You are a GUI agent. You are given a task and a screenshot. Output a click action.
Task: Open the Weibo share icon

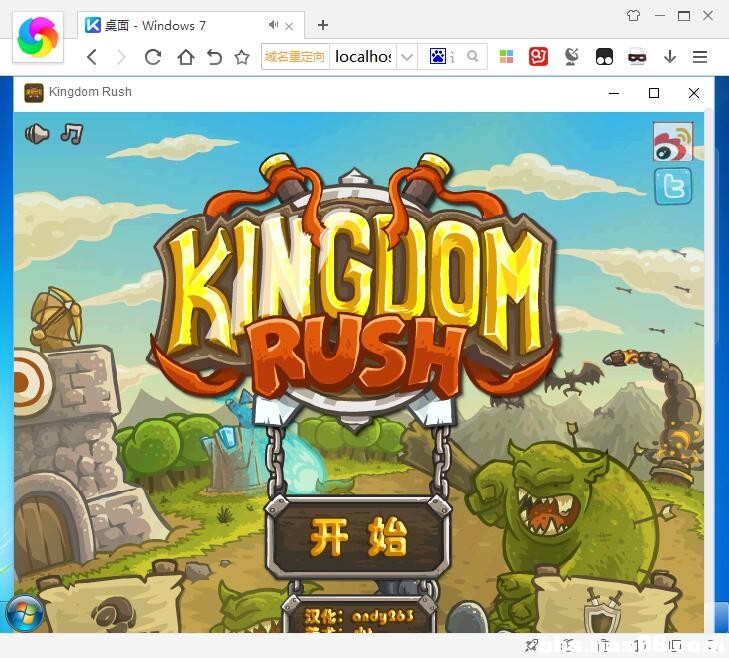pos(673,142)
